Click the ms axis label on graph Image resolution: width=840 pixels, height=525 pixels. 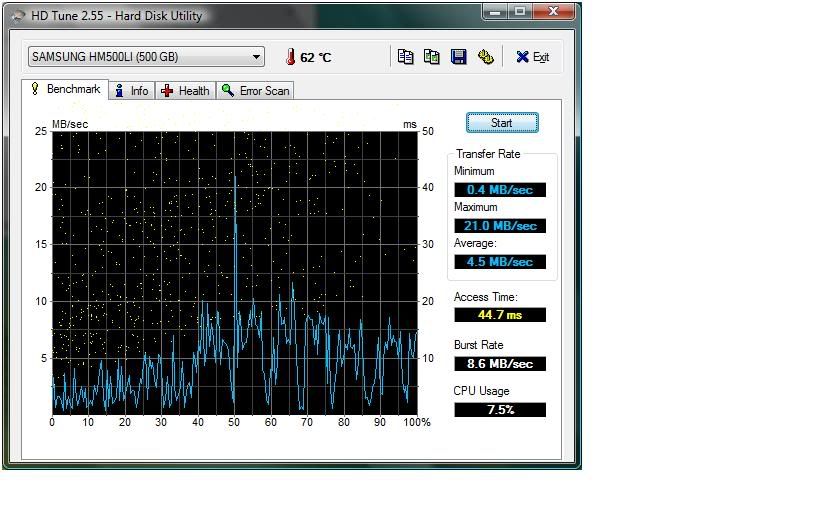[410, 125]
